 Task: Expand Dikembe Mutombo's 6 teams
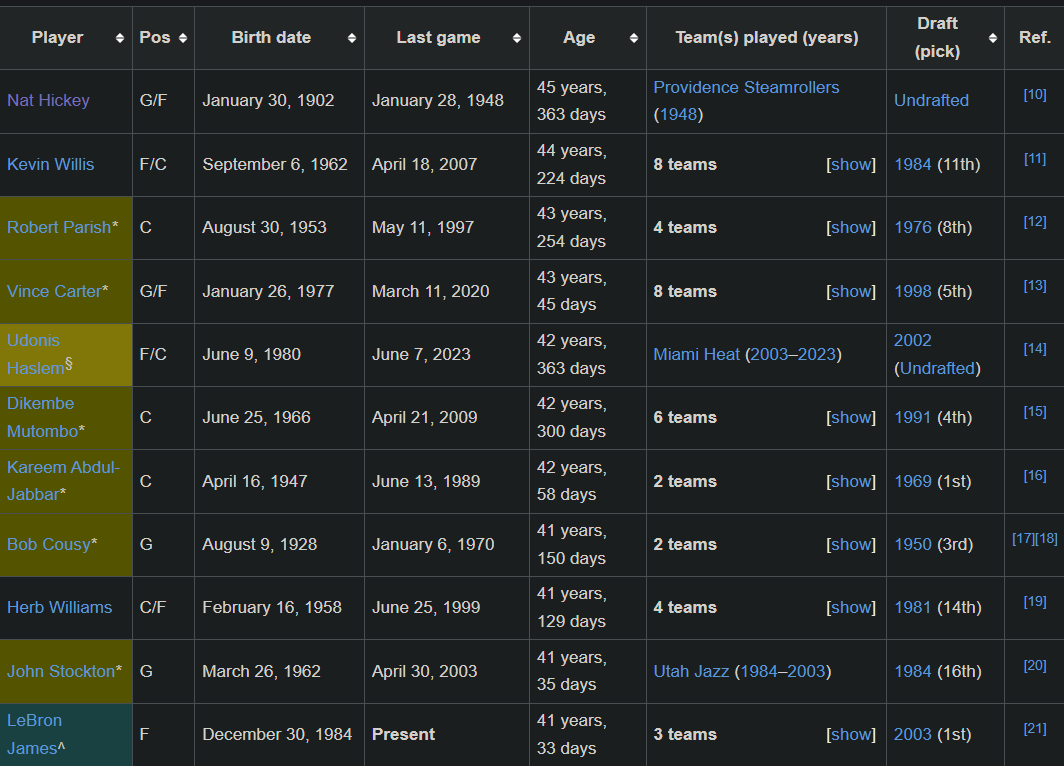point(851,417)
